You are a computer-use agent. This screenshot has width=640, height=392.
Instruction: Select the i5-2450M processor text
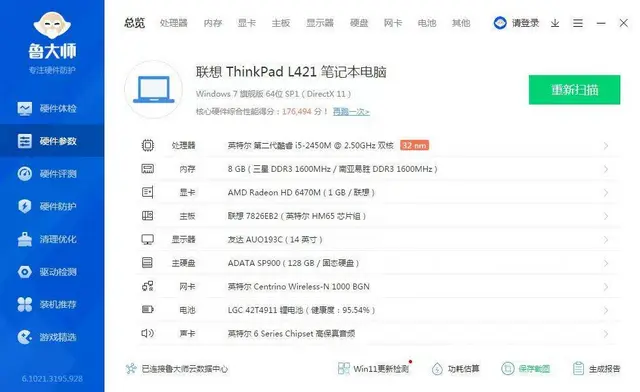(x=311, y=145)
